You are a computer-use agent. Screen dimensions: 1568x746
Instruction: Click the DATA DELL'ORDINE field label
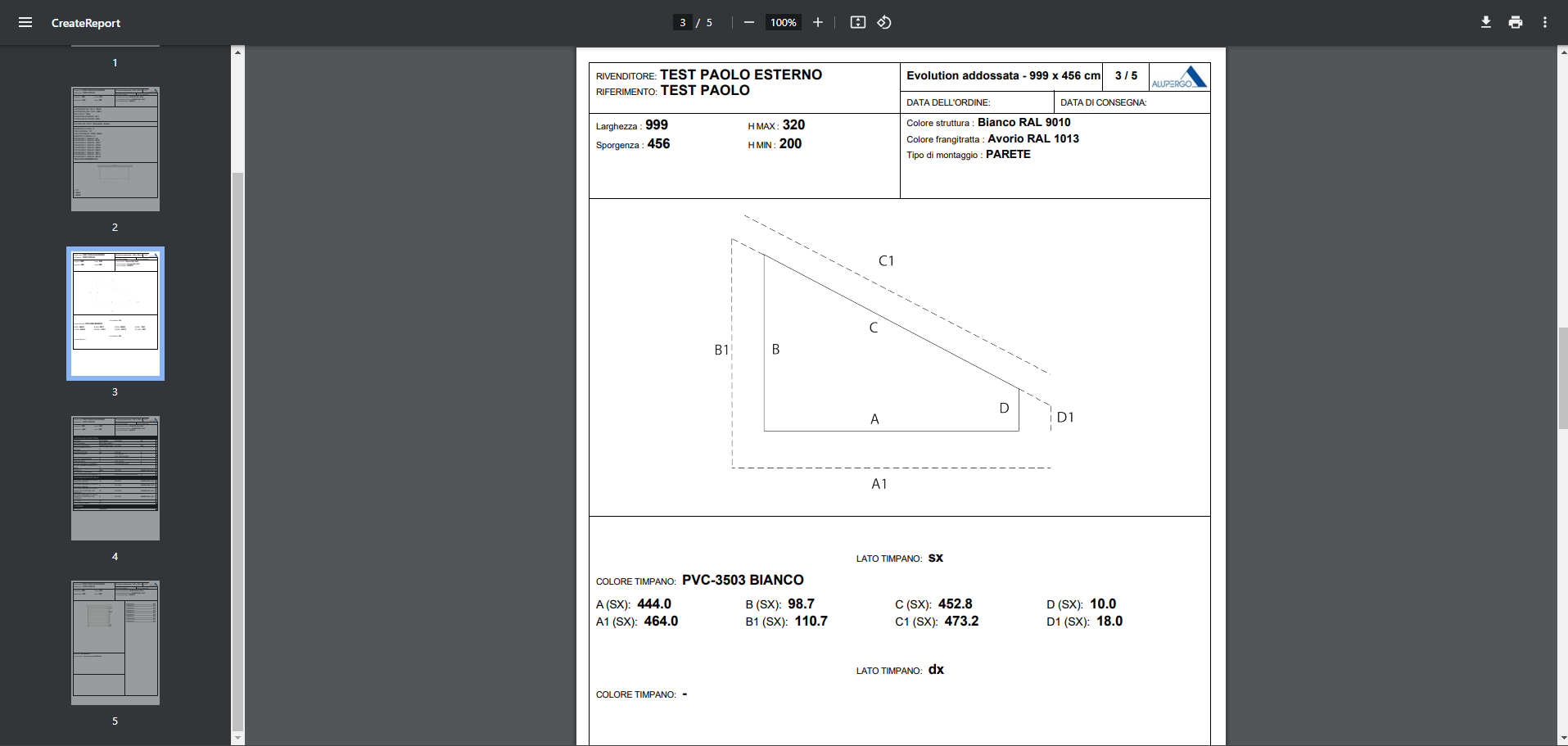[x=948, y=102]
